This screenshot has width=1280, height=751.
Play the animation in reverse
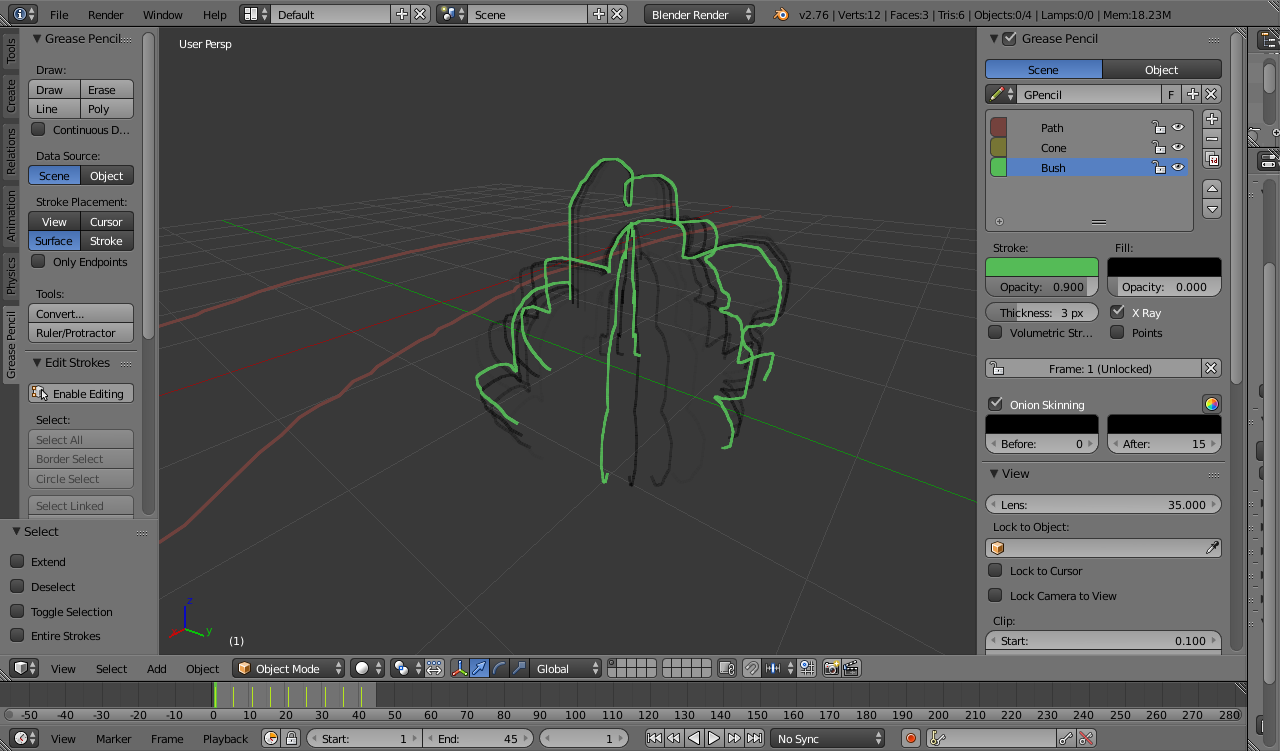(x=694, y=738)
